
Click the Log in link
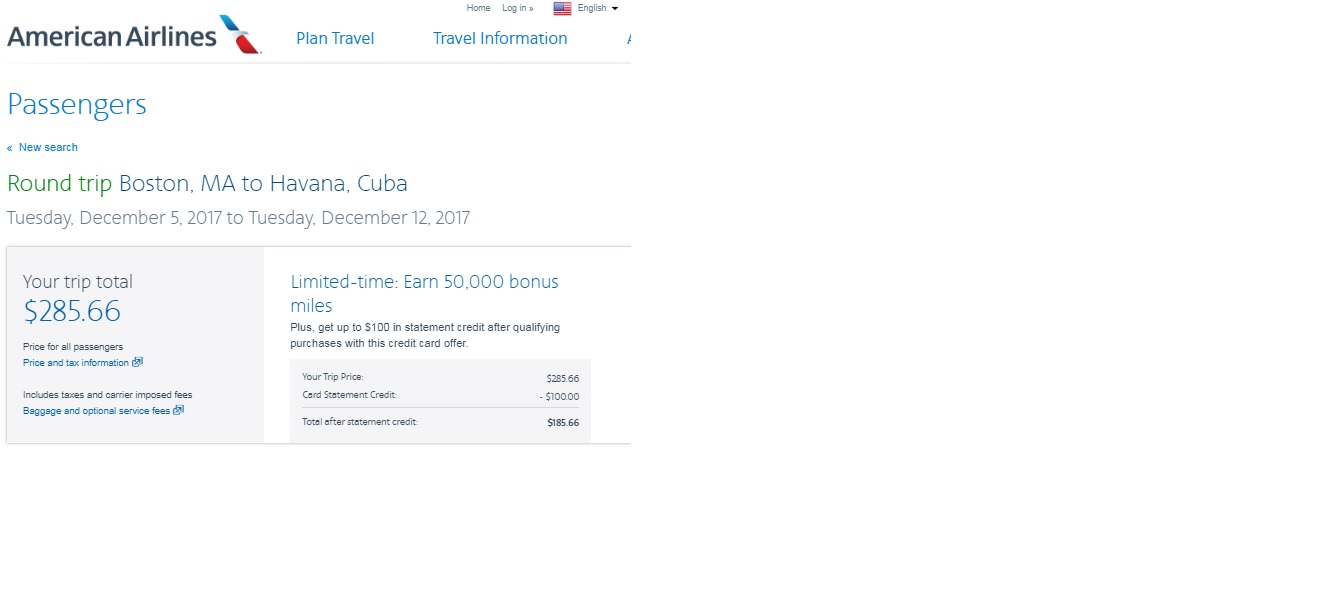click(x=517, y=8)
